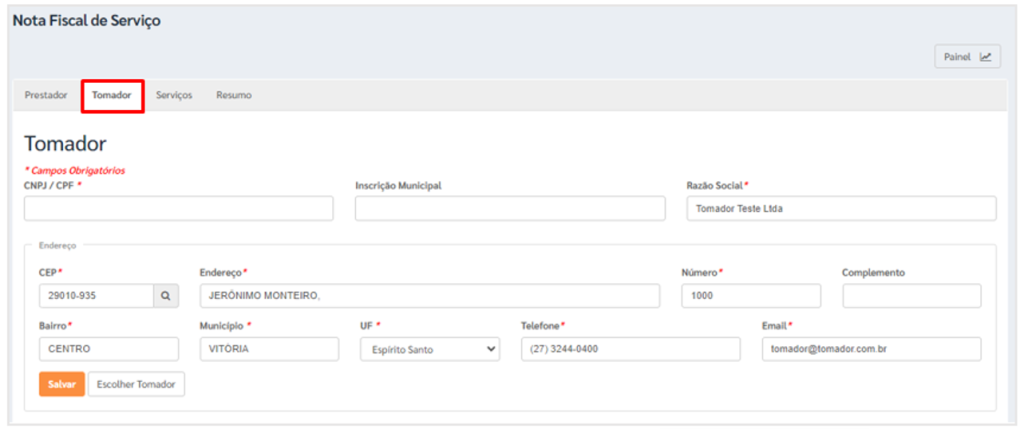1024x429 pixels.
Task: Click the Endereço field JERÔNIMO MONTEIRO
Action: pyautogui.click(x=430, y=296)
